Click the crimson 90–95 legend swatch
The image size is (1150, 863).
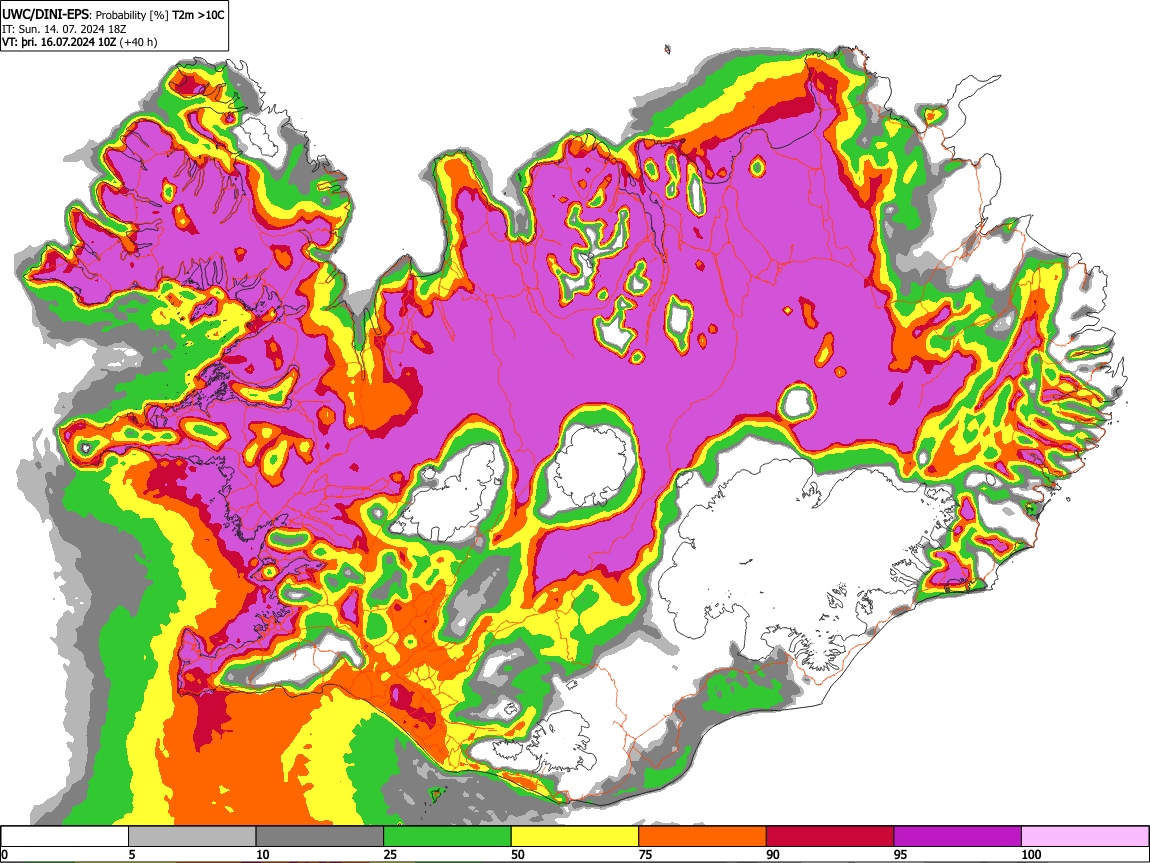(830, 837)
